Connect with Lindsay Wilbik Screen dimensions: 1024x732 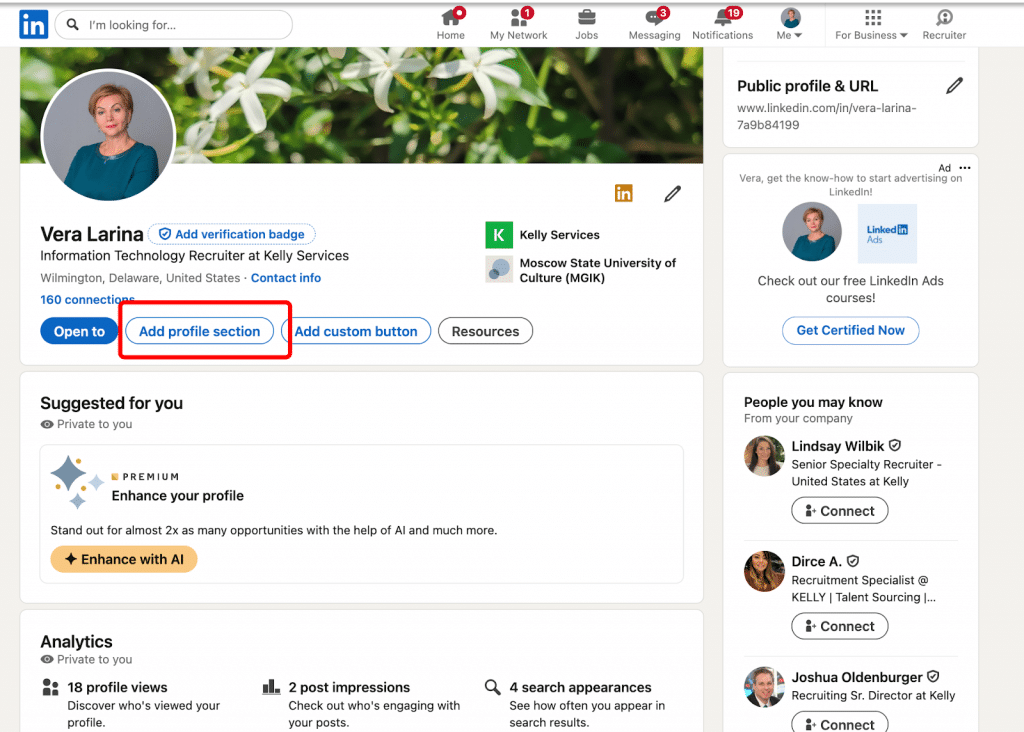[x=839, y=510]
